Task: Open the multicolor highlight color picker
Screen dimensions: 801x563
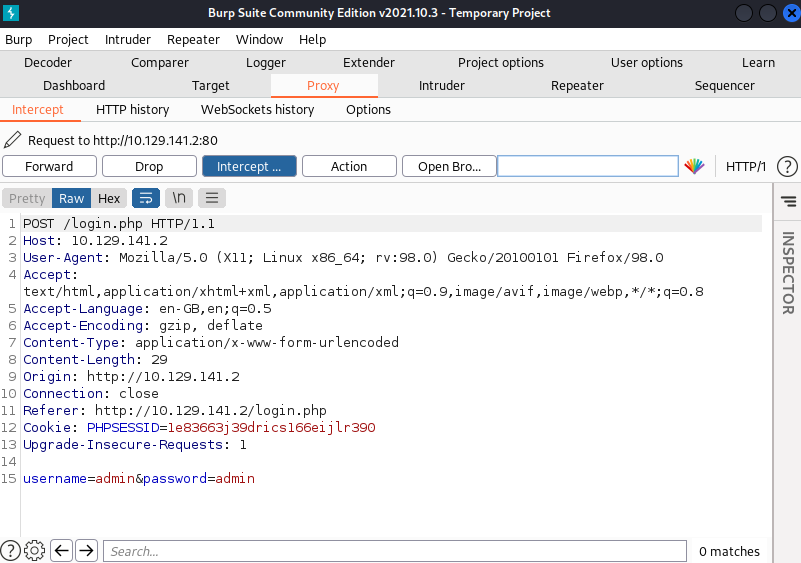Action: pos(694,166)
